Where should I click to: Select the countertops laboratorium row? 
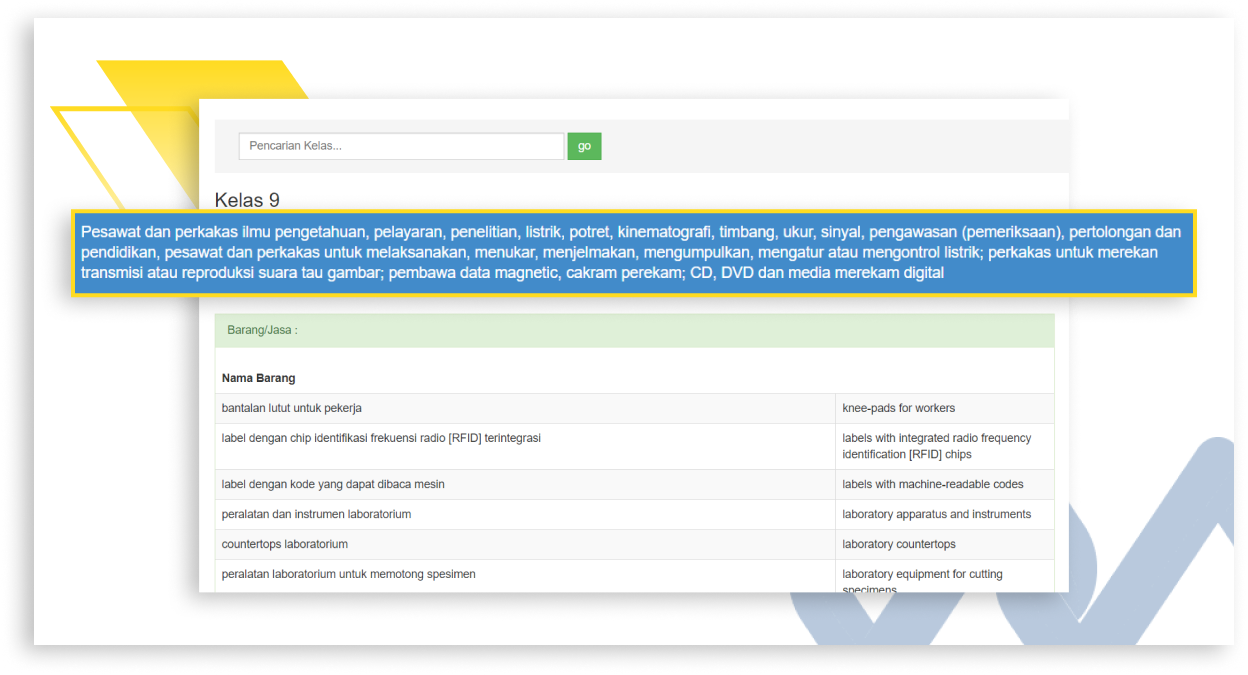pos(285,544)
